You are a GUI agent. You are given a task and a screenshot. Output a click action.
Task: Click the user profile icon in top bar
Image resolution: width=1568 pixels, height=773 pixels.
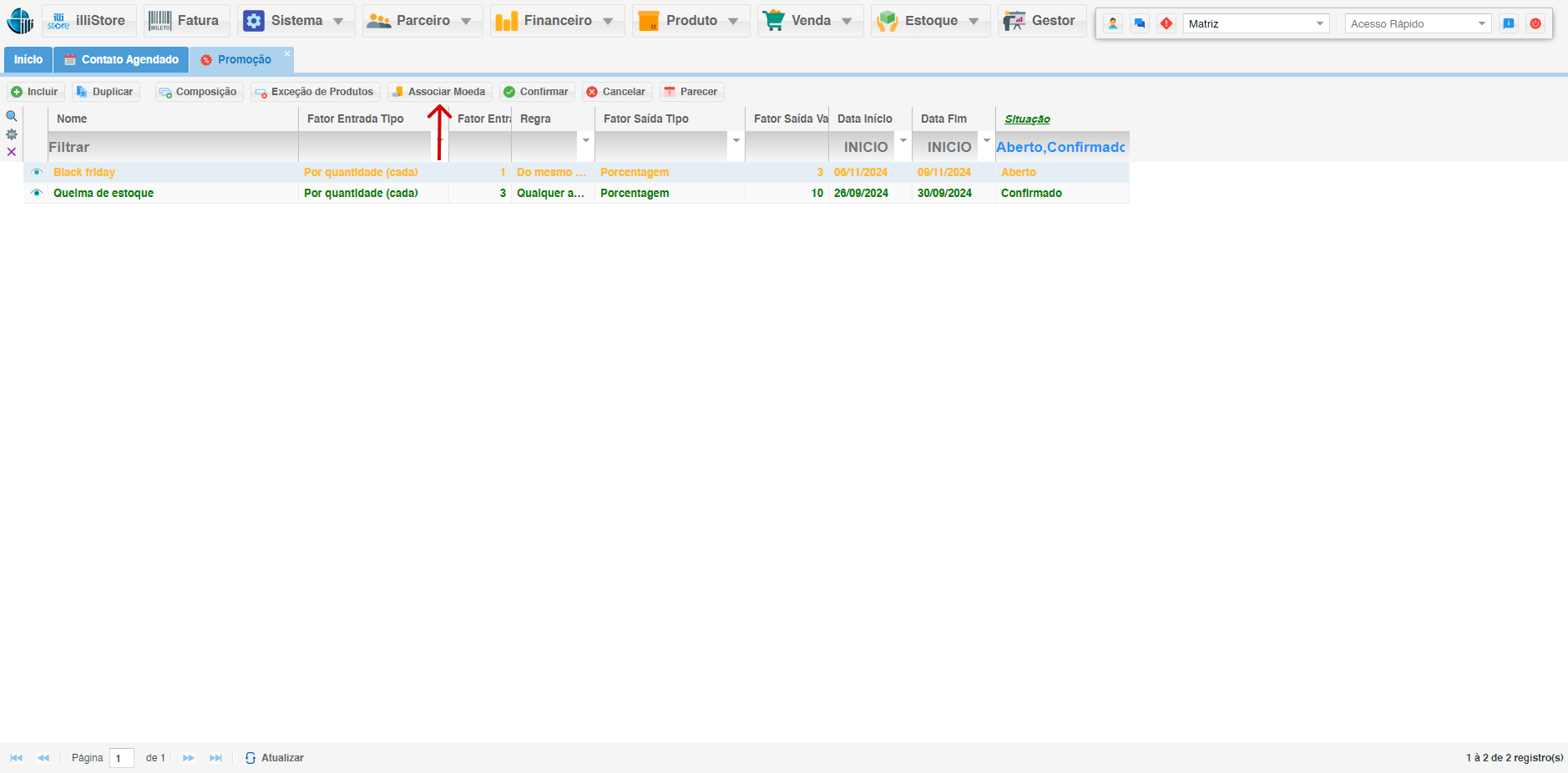1113,23
